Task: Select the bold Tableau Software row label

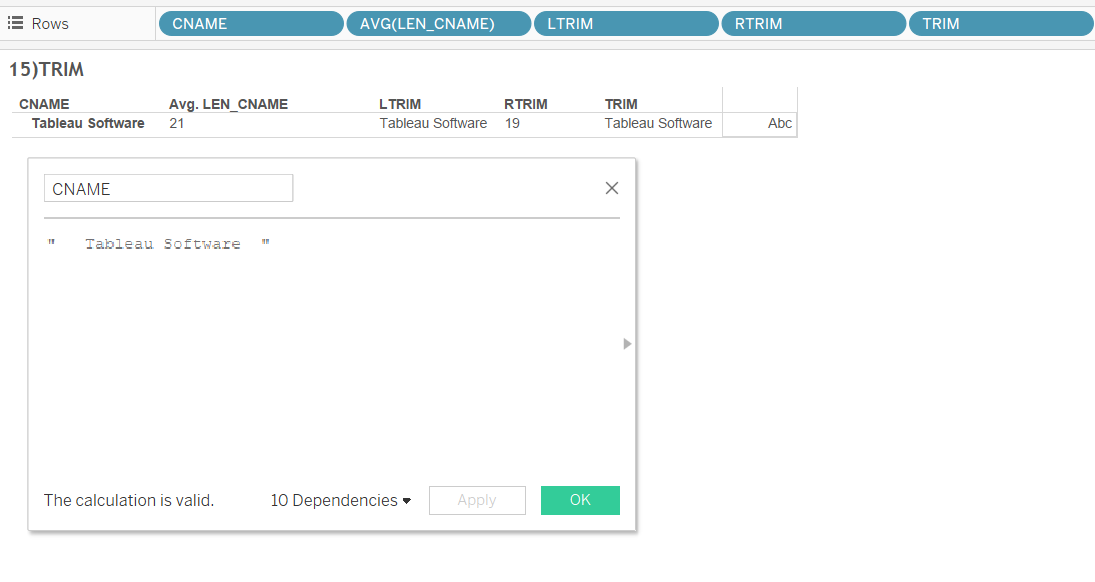Action: [88, 124]
